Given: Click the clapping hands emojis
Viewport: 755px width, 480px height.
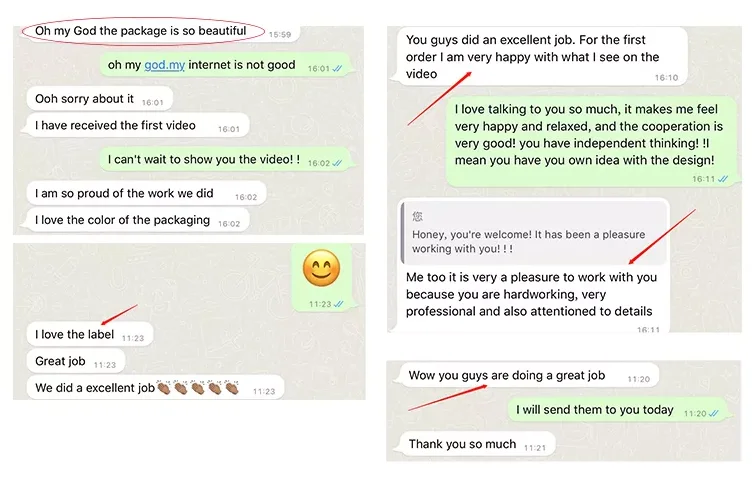Looking at the screenshot, I should click(198, 388).
